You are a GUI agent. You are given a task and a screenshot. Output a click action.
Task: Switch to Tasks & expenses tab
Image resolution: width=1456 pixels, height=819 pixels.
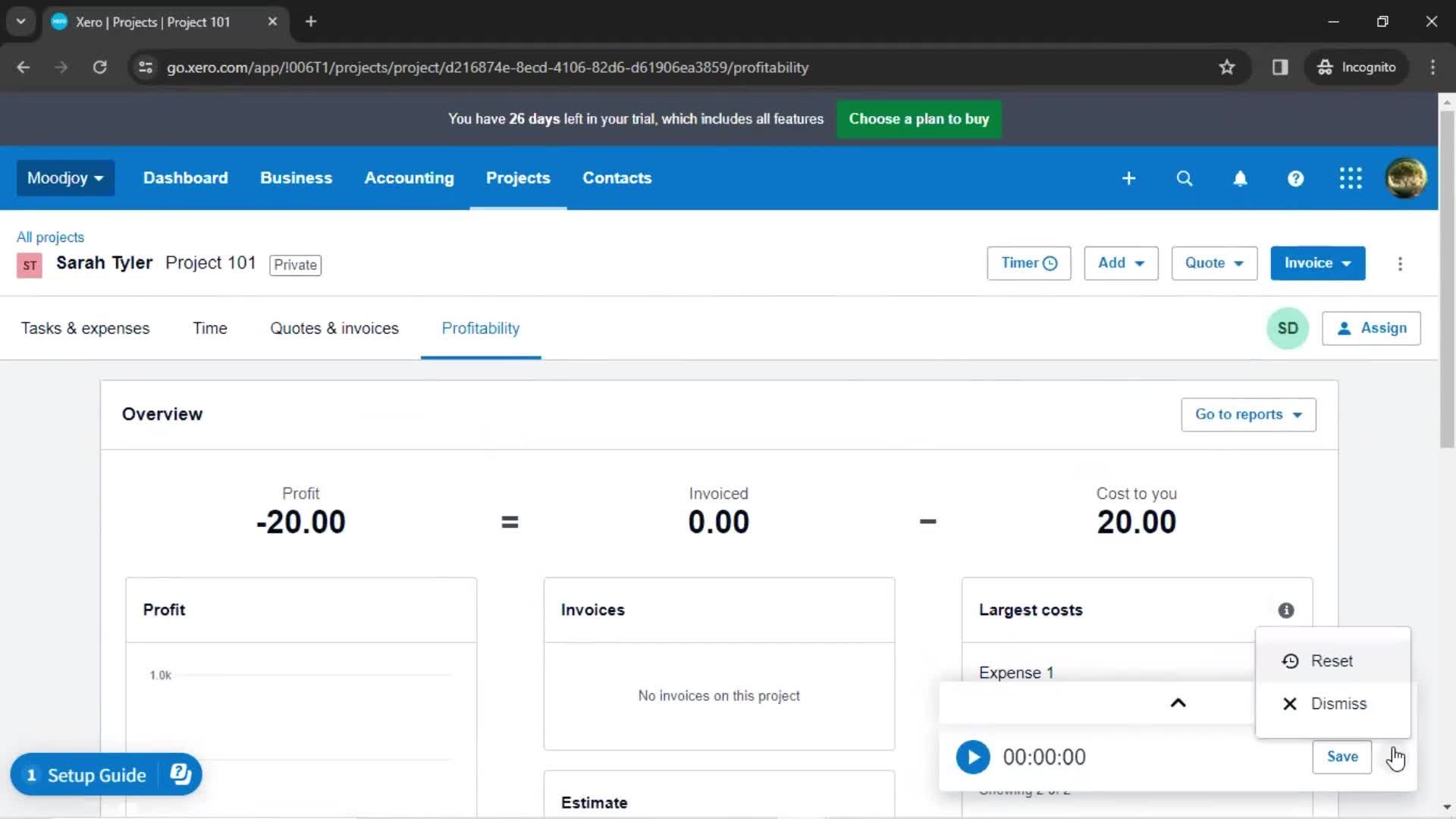click(x=85, y=328)
